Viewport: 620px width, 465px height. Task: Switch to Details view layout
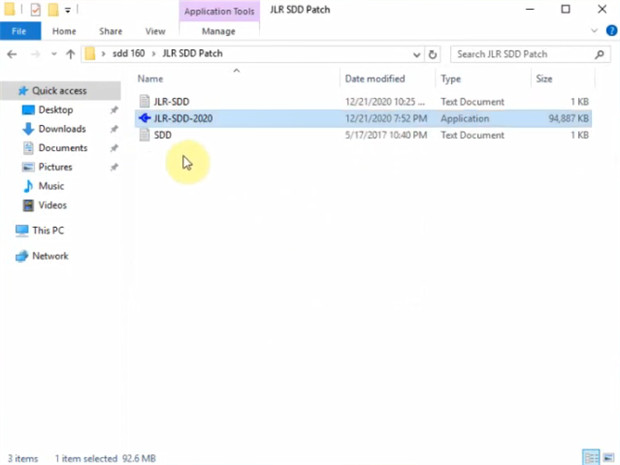[x=592, y=458]
